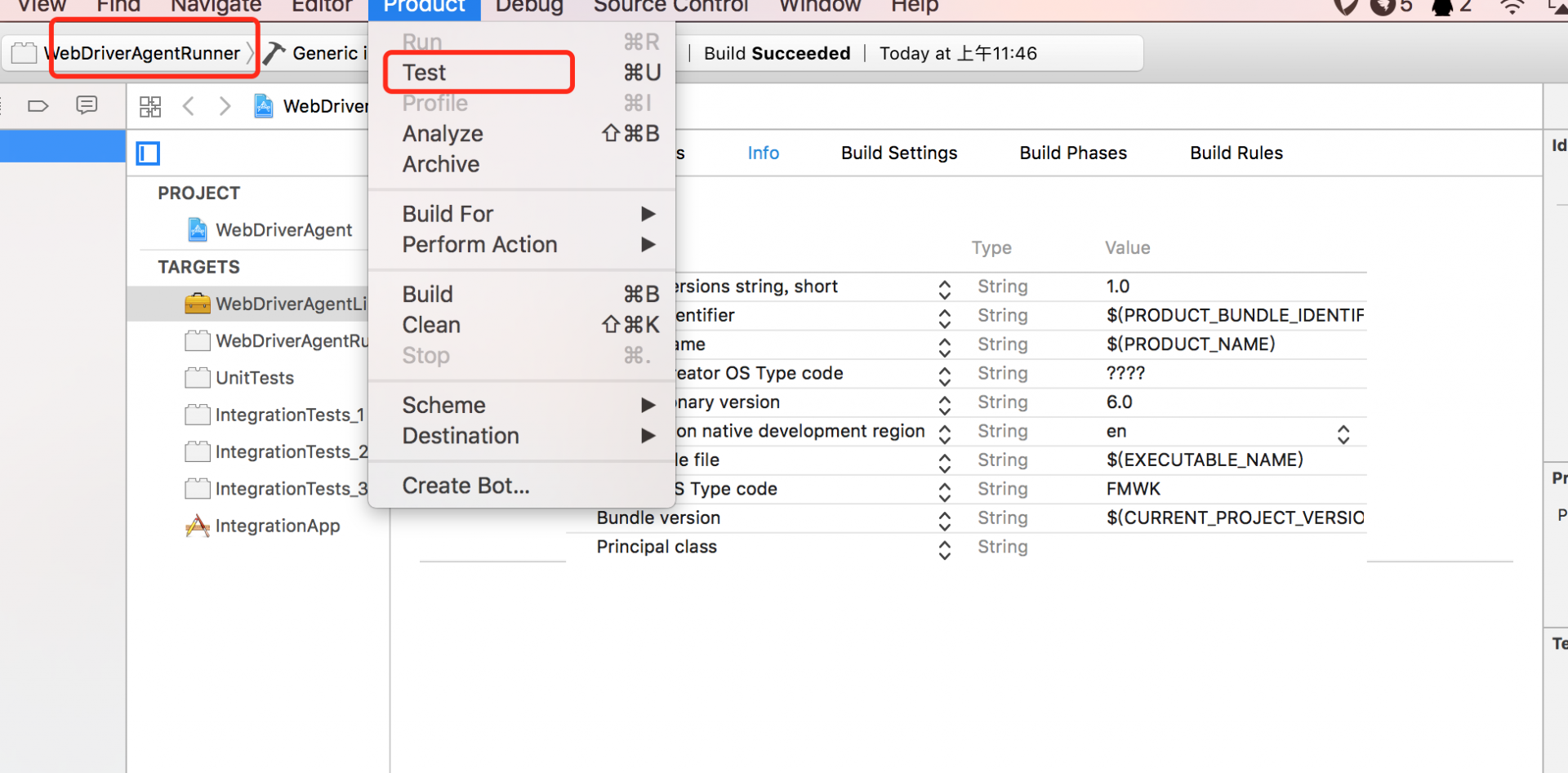Image resolution: width=1568 pixels, height=773 pixels.
Task: Open the Source Control menu
Action: coord(670,7)
